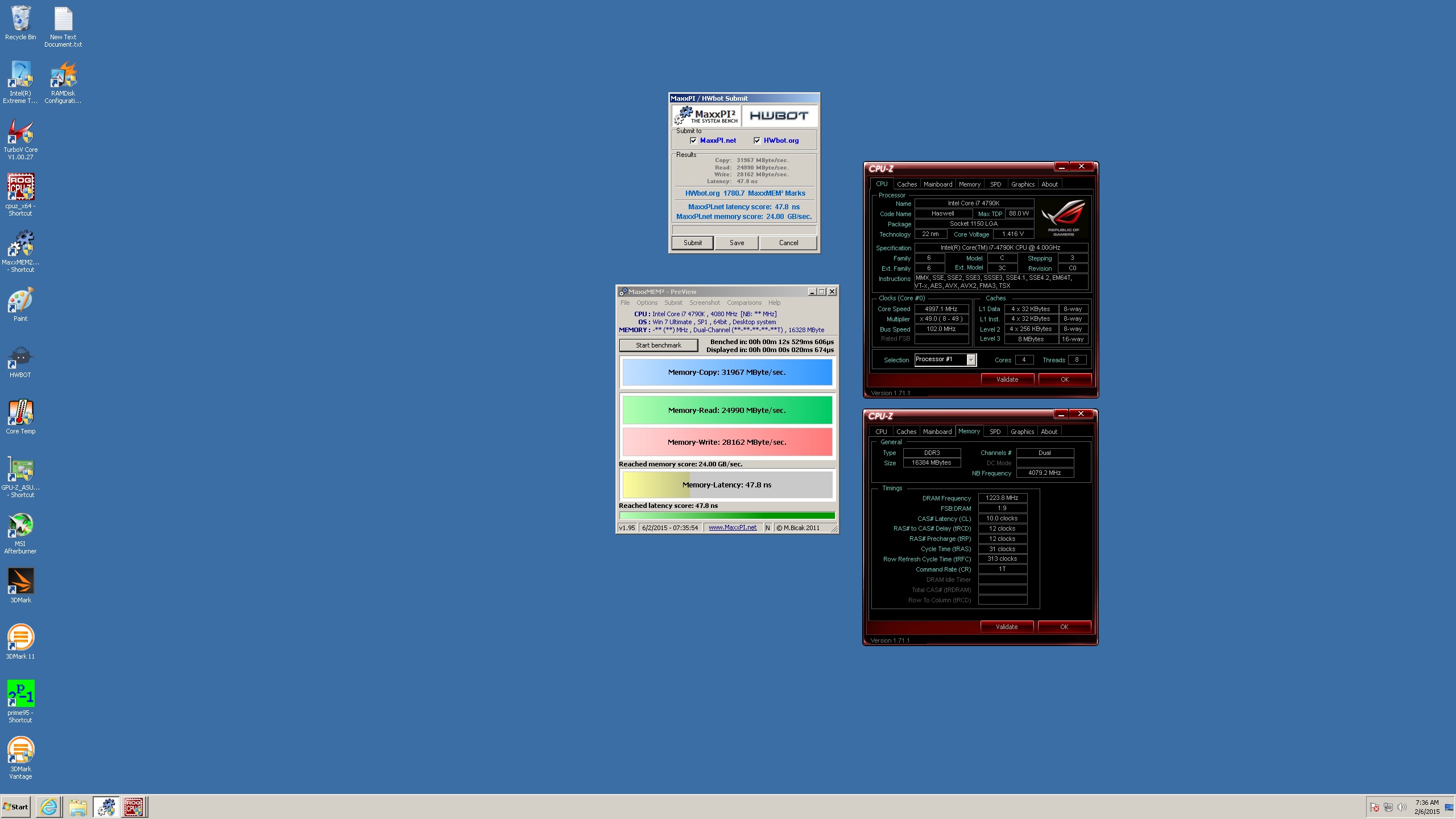Screen dimensions: 1456x819
Task: Launch prime95 shortcut icon
Action: tap(20, 701)
